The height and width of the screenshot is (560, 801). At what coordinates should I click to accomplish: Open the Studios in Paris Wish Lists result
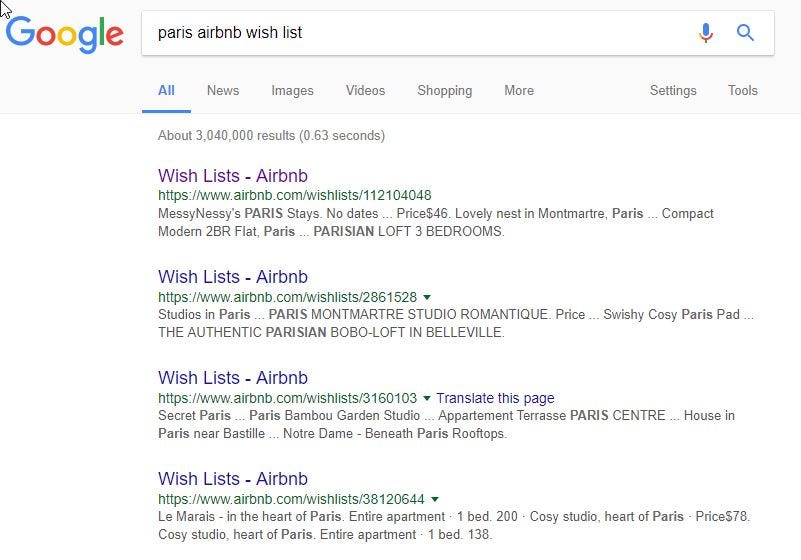[x=233, y=277]
